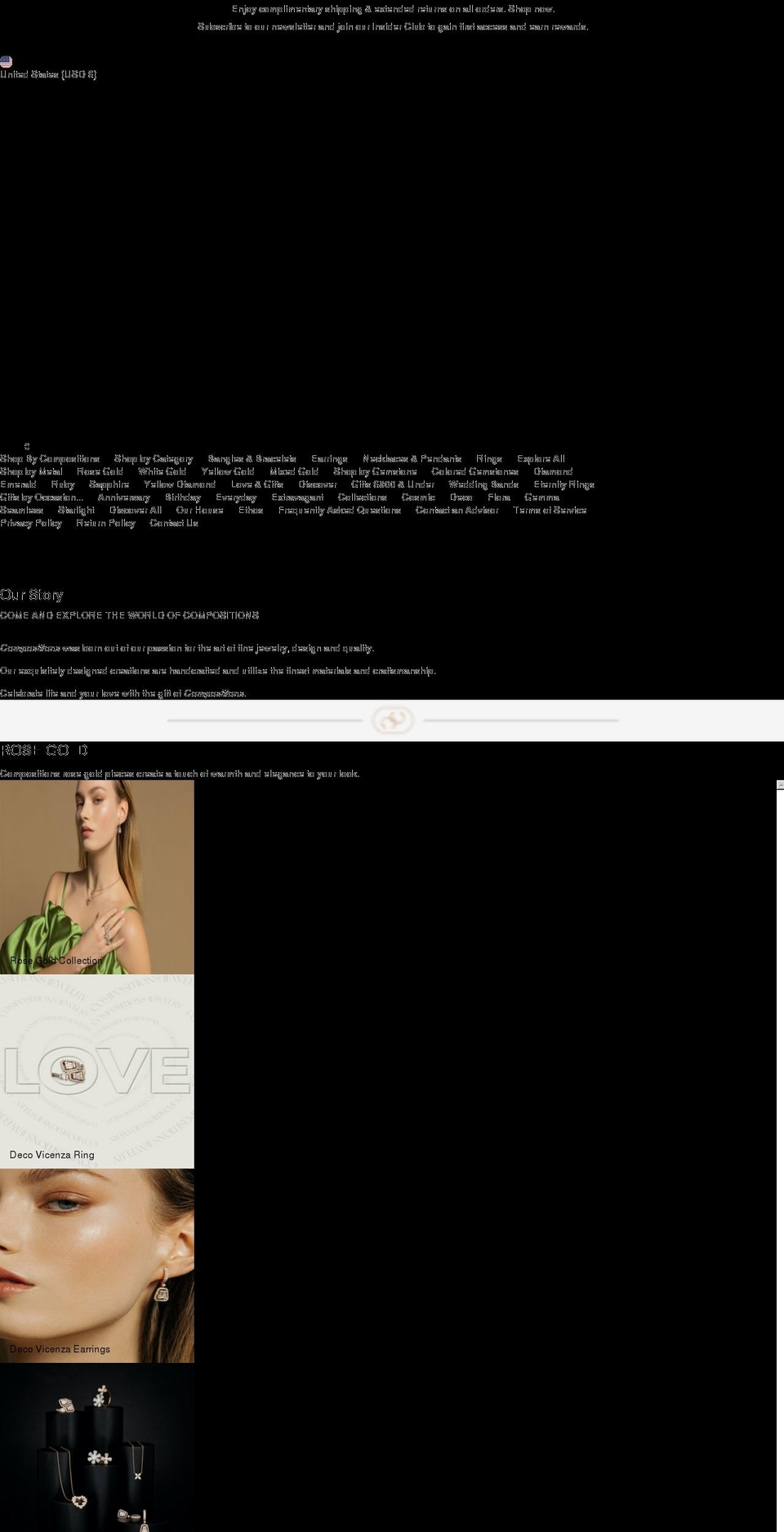Select Everyday occasion link
The image size is (784, 1532).
point(236,497)
